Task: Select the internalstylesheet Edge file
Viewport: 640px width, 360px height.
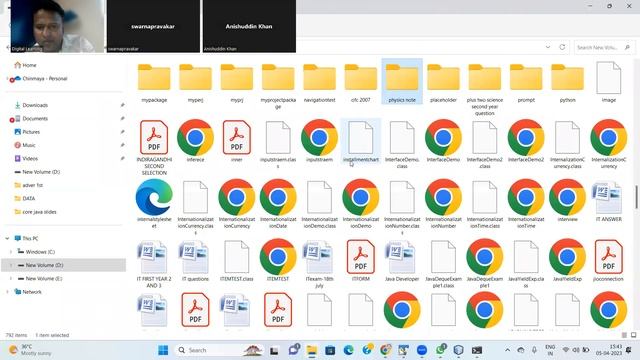Action: pos(154,203)
